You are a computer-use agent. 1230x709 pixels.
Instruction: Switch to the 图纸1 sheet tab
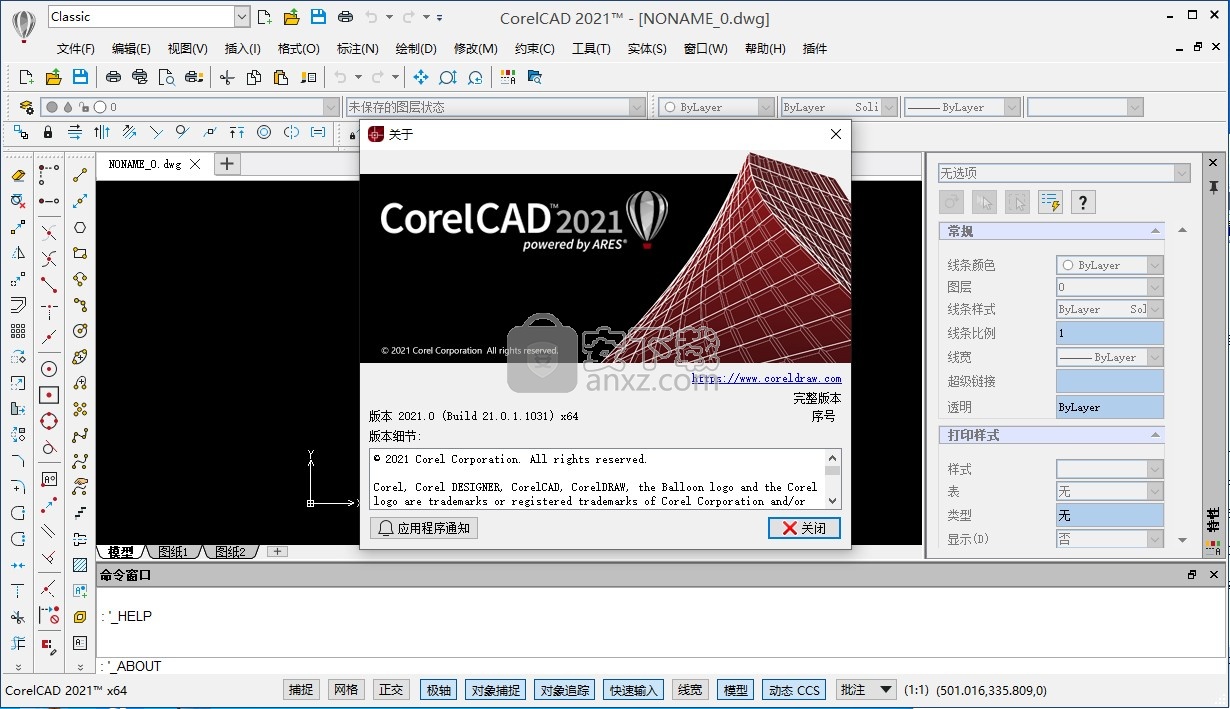[x=173, y=552]
